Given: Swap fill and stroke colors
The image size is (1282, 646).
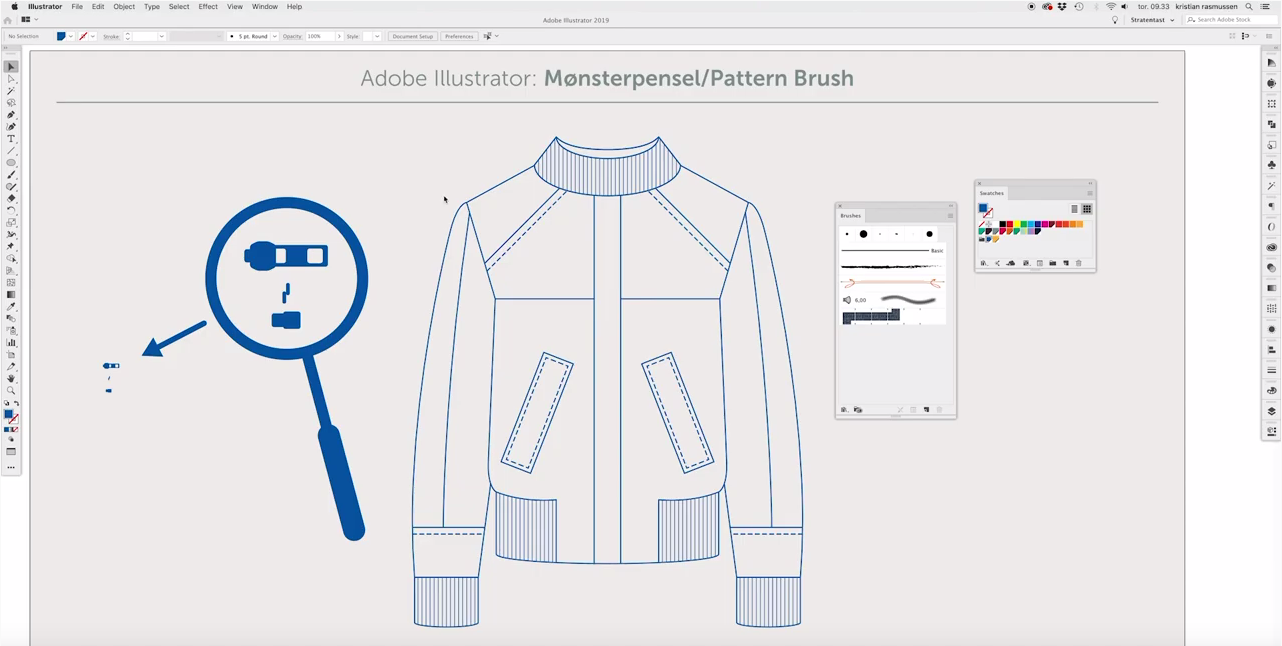Looking at the screenshot, I should pos(16,404).
